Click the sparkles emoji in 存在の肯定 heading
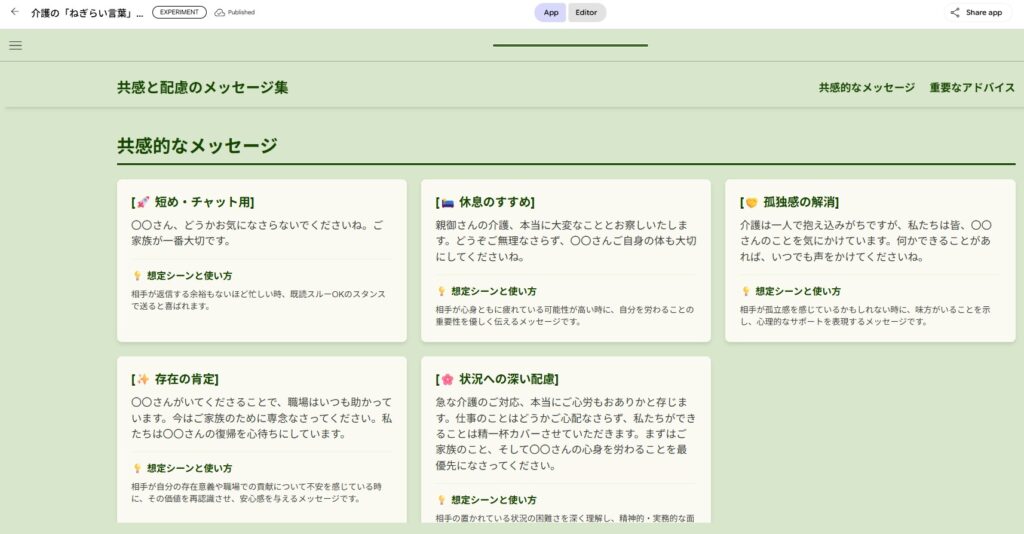1024x534 pixels. click(x=143, y=379)
